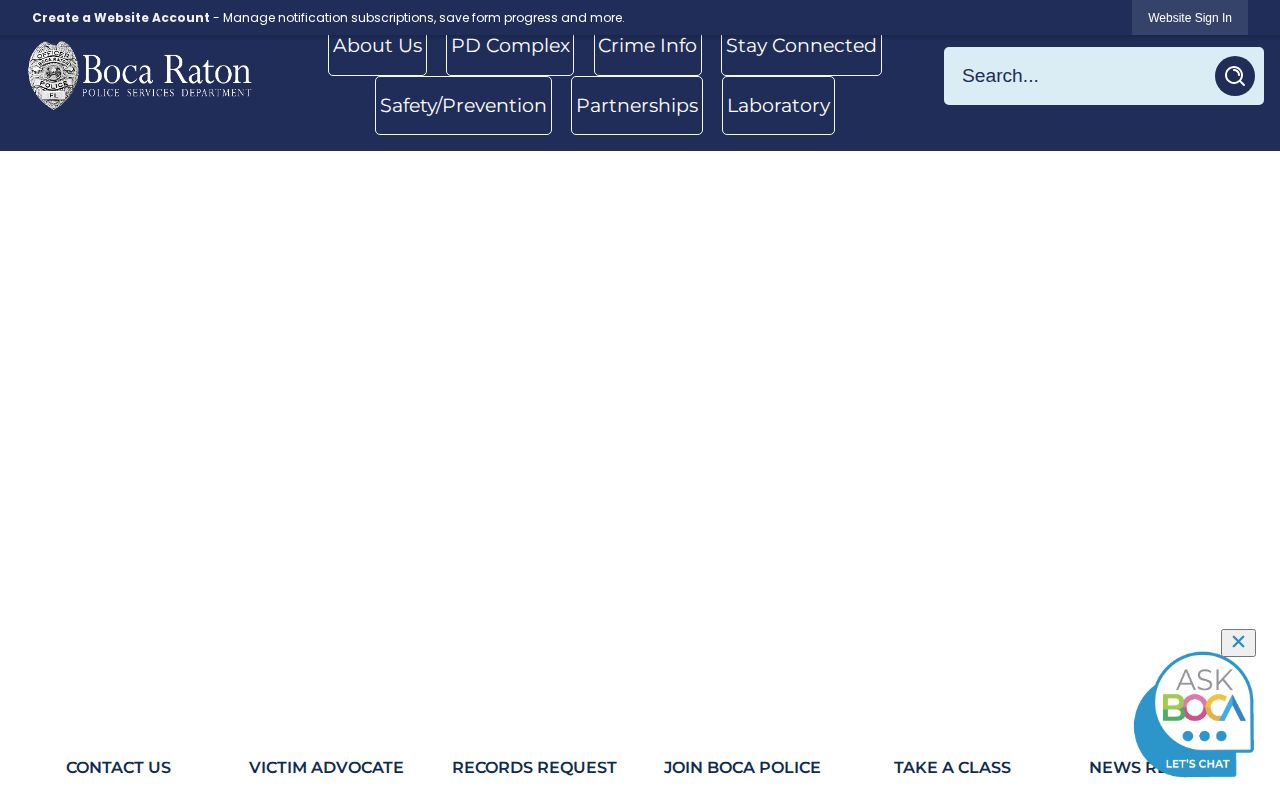Close the Ask Boca chat popup
1280x800 pixels.
[x=1238, y=643]
